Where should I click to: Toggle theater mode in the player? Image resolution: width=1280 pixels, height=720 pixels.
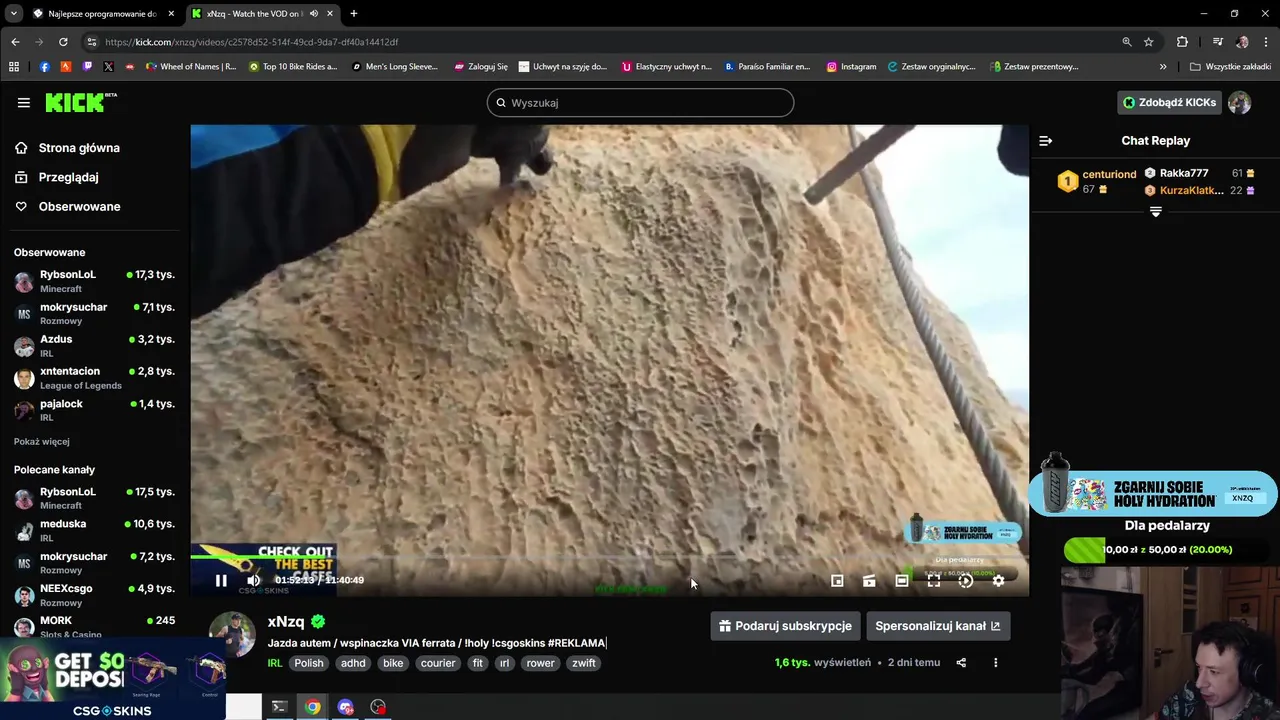coord(902,580)
